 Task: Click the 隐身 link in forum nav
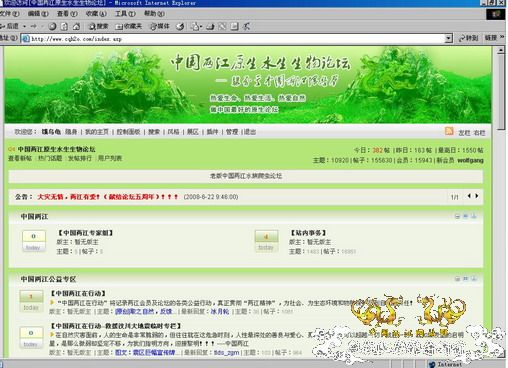click(71, 132)
